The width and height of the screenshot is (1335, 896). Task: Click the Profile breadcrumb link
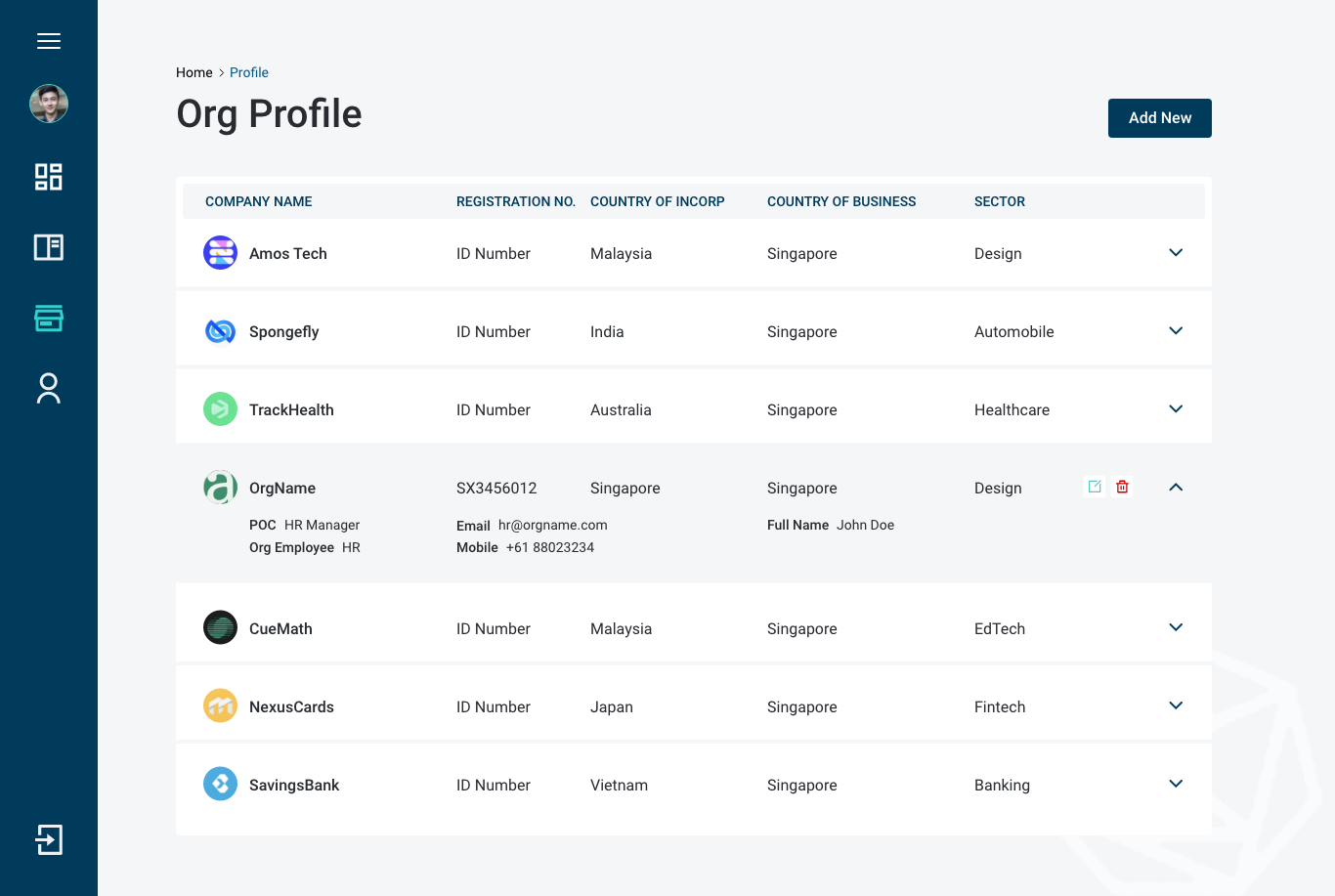tap(249, 72)
